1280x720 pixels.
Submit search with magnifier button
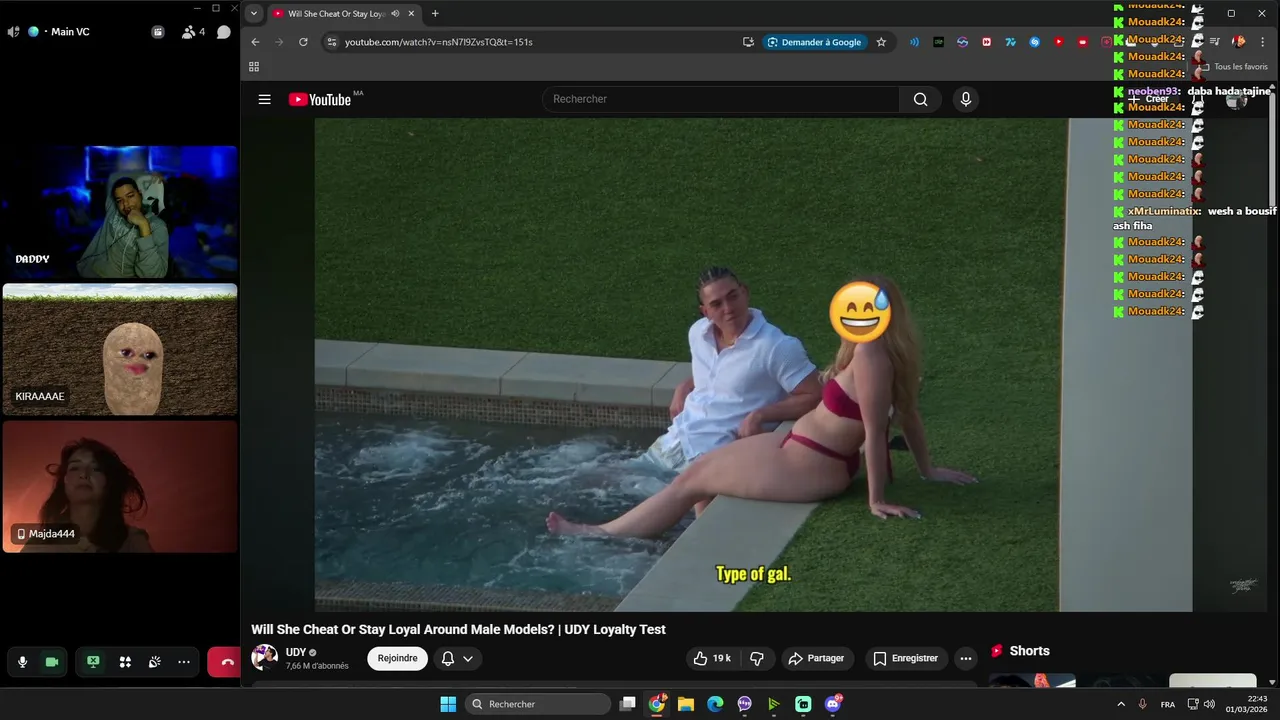pyautogui.click(x=920, y=99)
